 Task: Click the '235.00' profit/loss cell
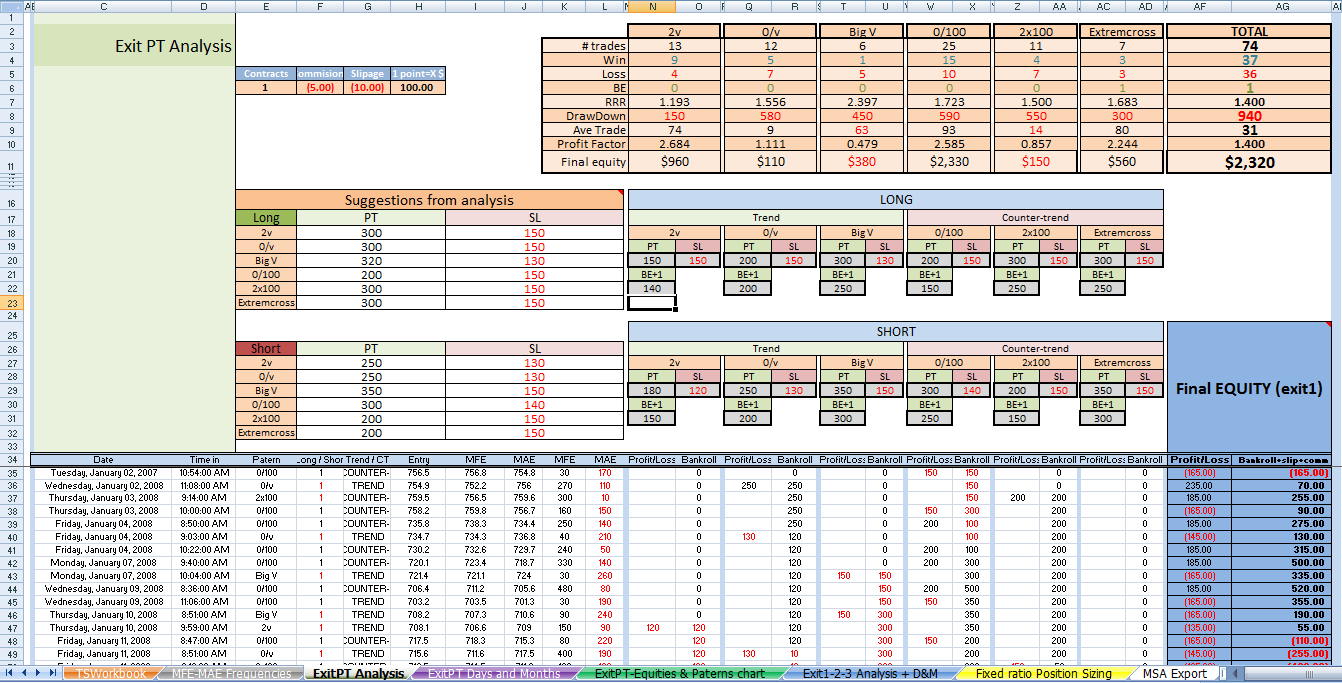(x=1200, y=485)
